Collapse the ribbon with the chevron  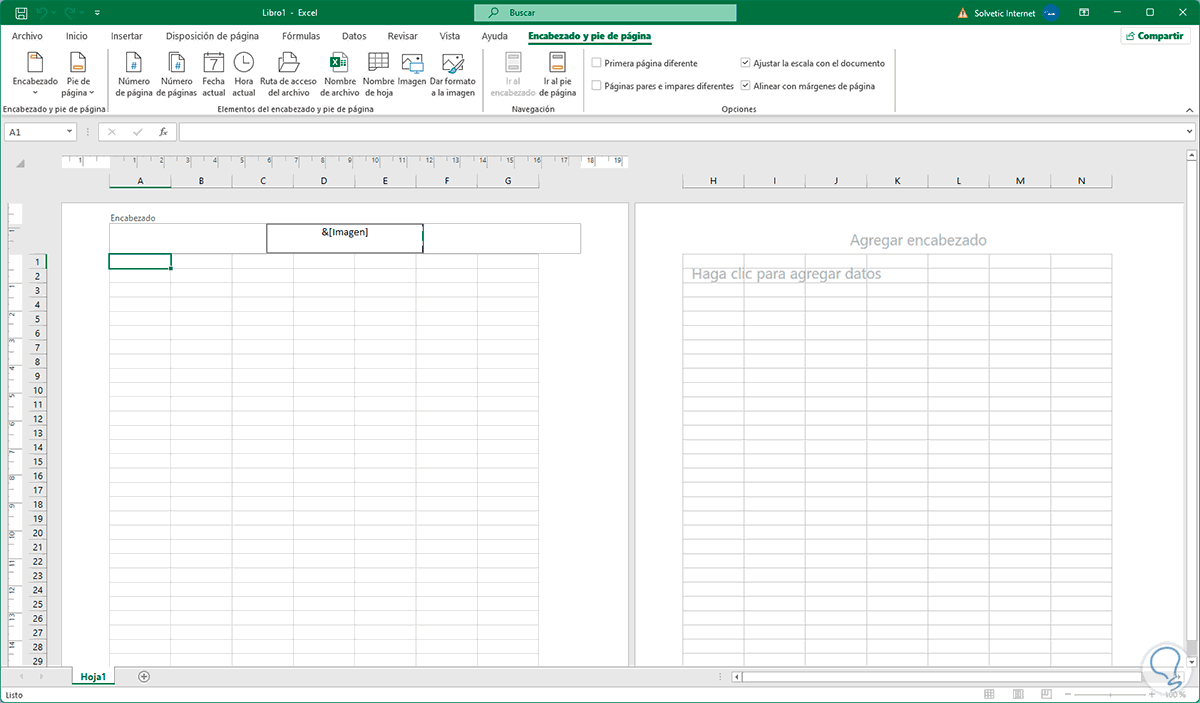coord(1188,108)
